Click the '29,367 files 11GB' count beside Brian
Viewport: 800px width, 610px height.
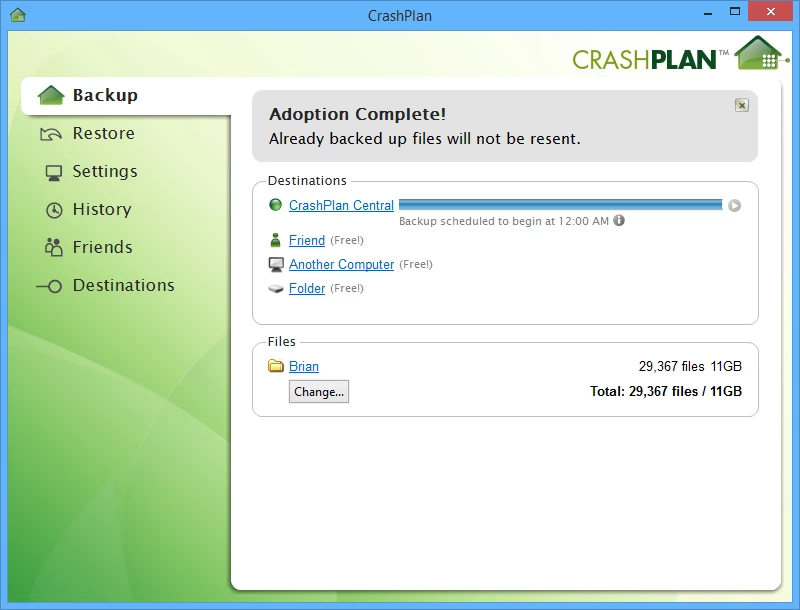(690, 366)
